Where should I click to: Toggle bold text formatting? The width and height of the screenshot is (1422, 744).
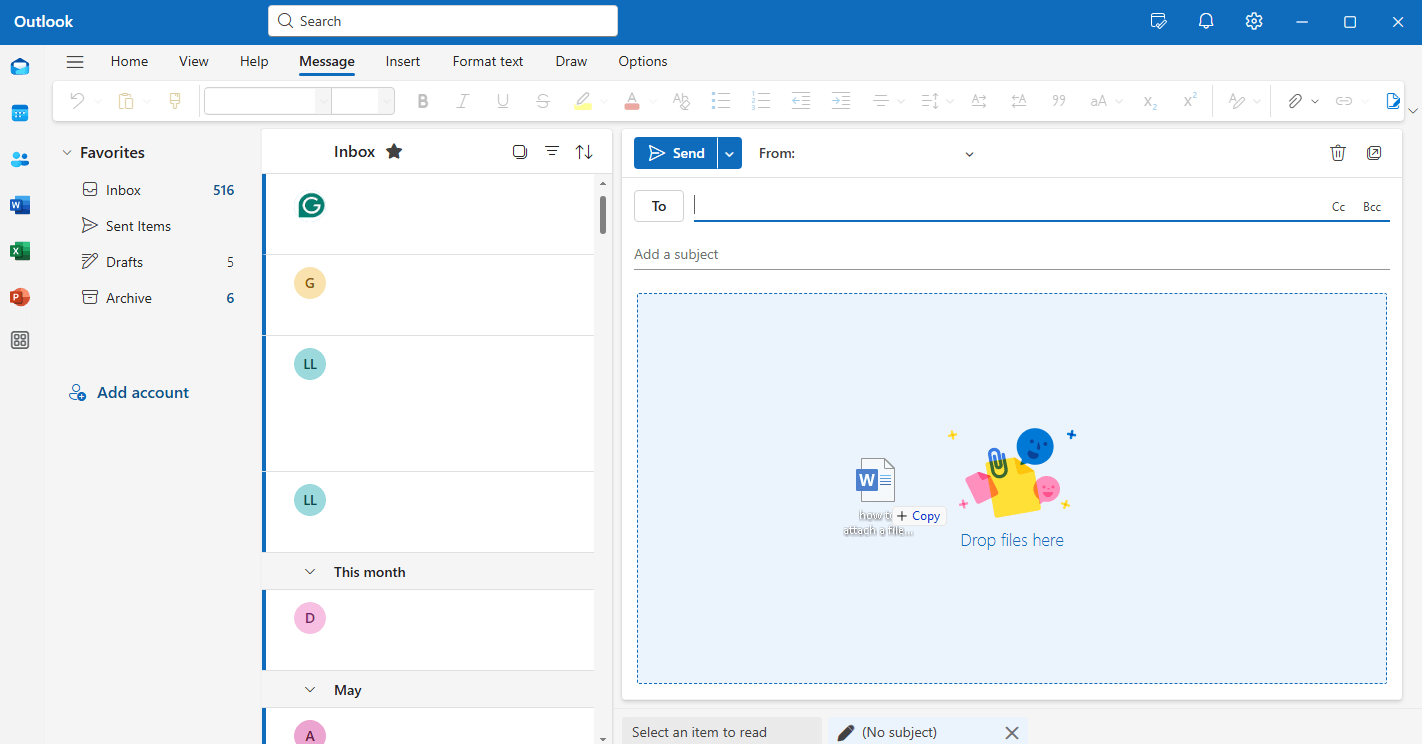(422, 101)
